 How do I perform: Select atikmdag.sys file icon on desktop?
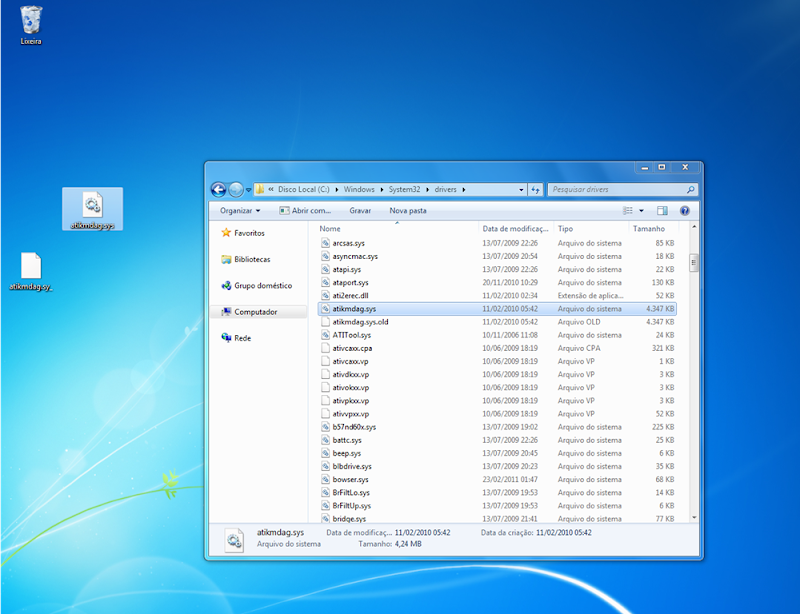pyautogui.click(x=92, y=209)
